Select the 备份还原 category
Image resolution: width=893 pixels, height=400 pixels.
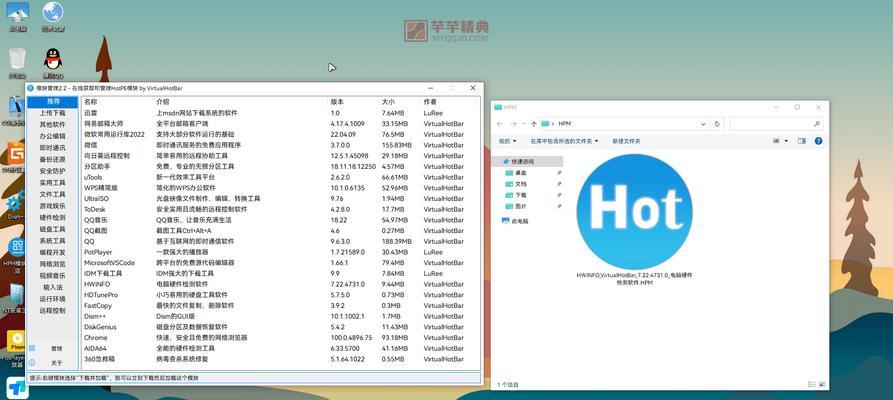[x=53, y=160]
